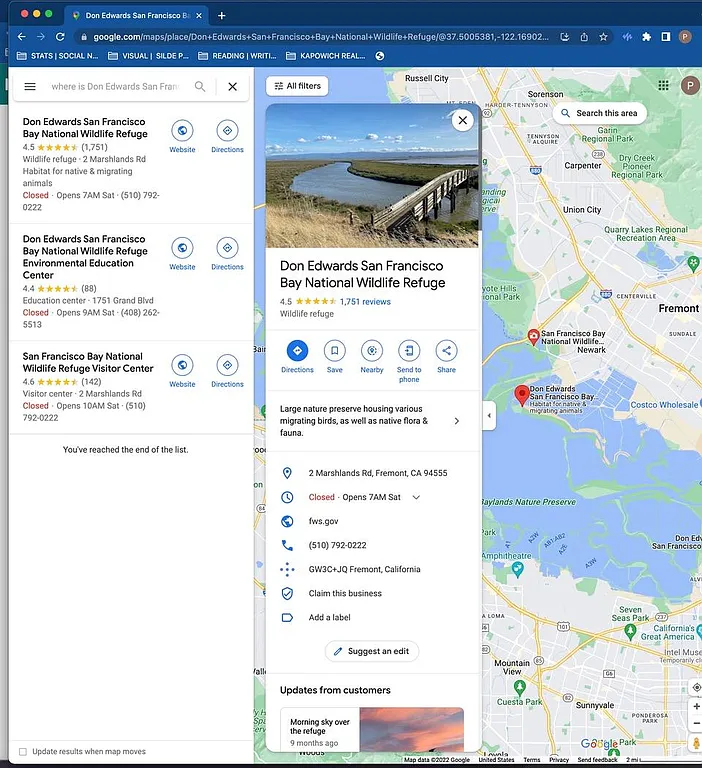
Task: Click my location button on map
Action: (x=696, y=688)
